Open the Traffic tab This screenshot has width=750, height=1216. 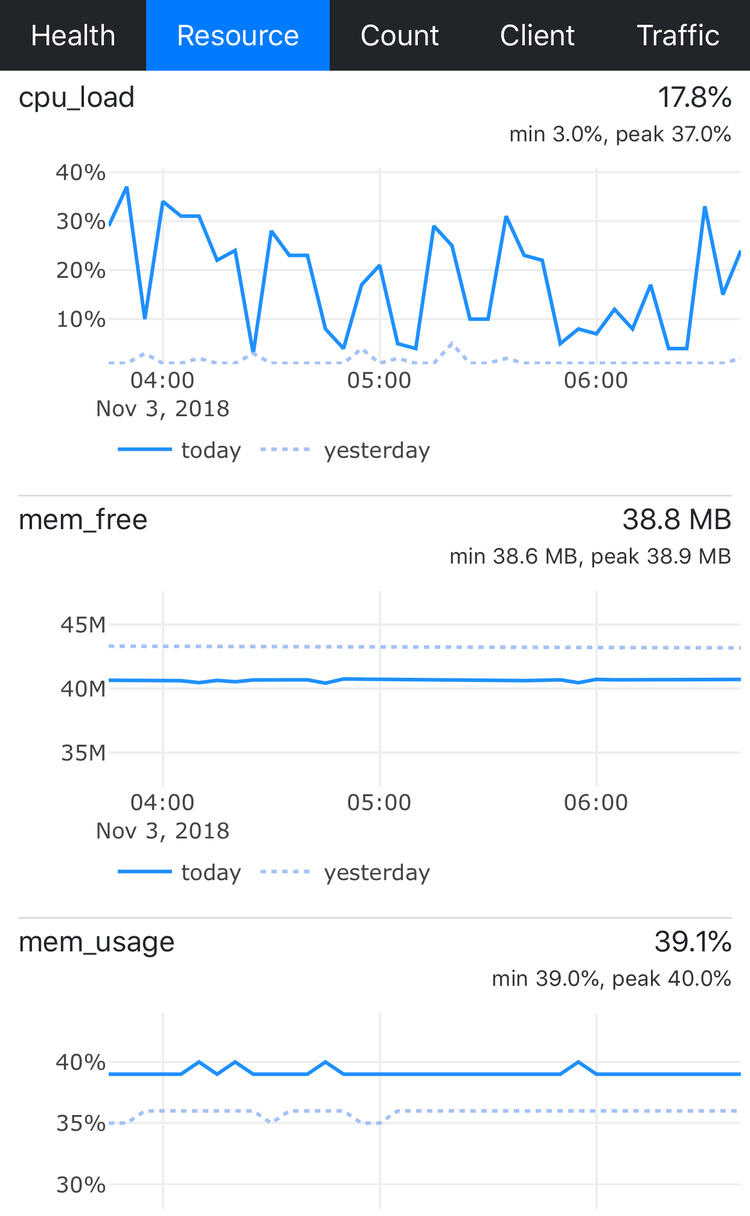click(678, 35)
